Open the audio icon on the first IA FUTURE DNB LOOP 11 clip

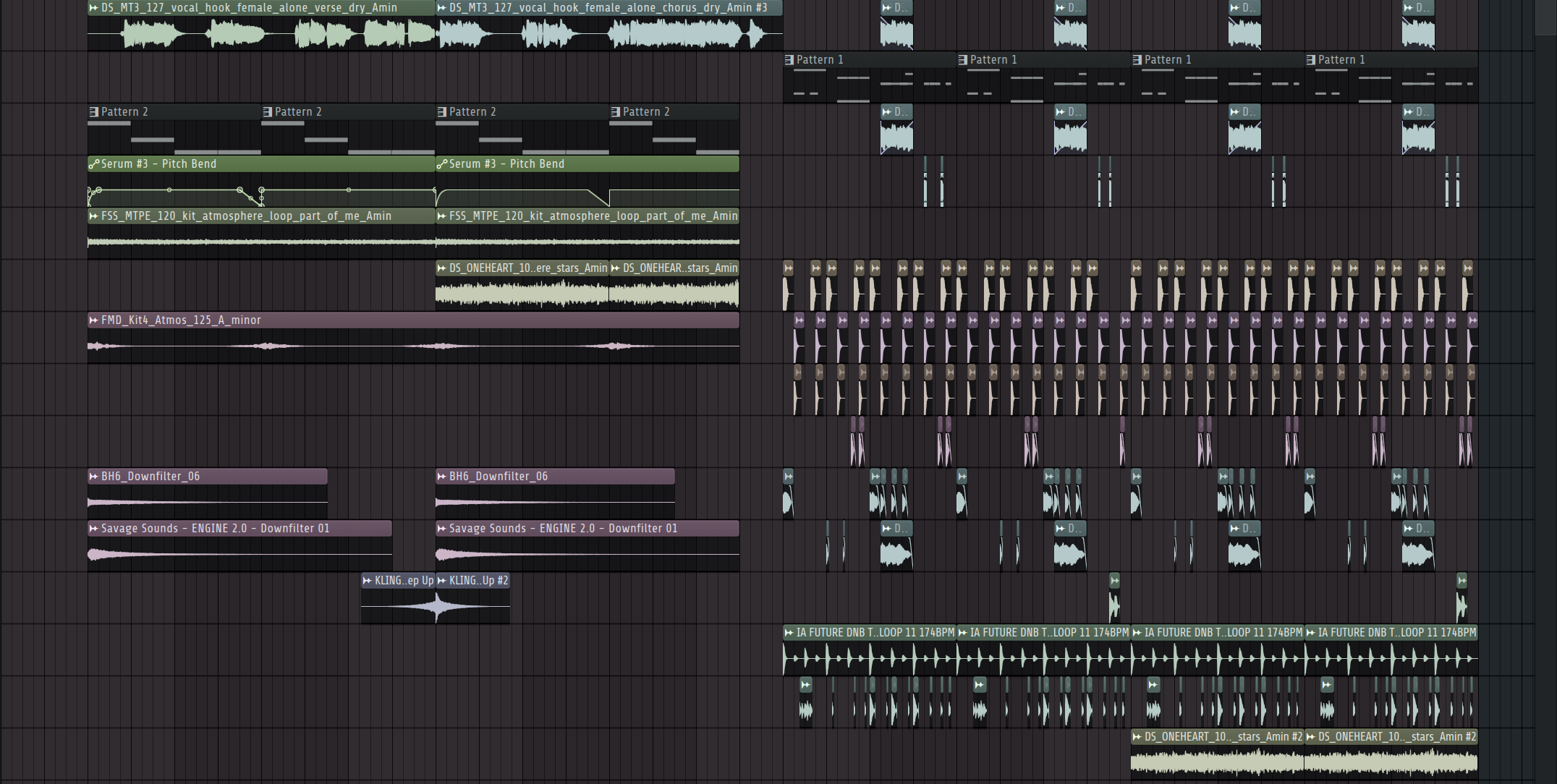(x=789, y=633)
